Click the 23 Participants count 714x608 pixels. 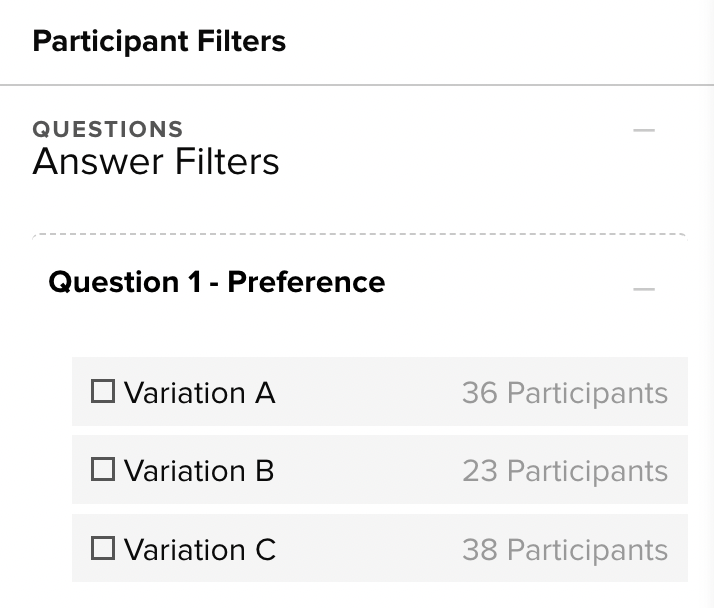click(x=564, y=470)
